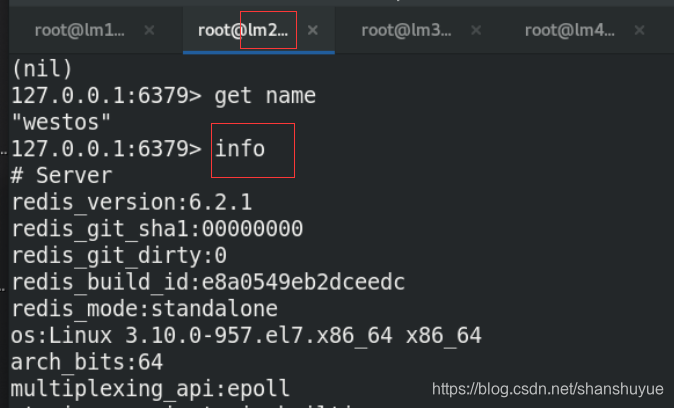The image size is (674, 408).
Task: Click the "westos" output value
Action: coord(61,122)
